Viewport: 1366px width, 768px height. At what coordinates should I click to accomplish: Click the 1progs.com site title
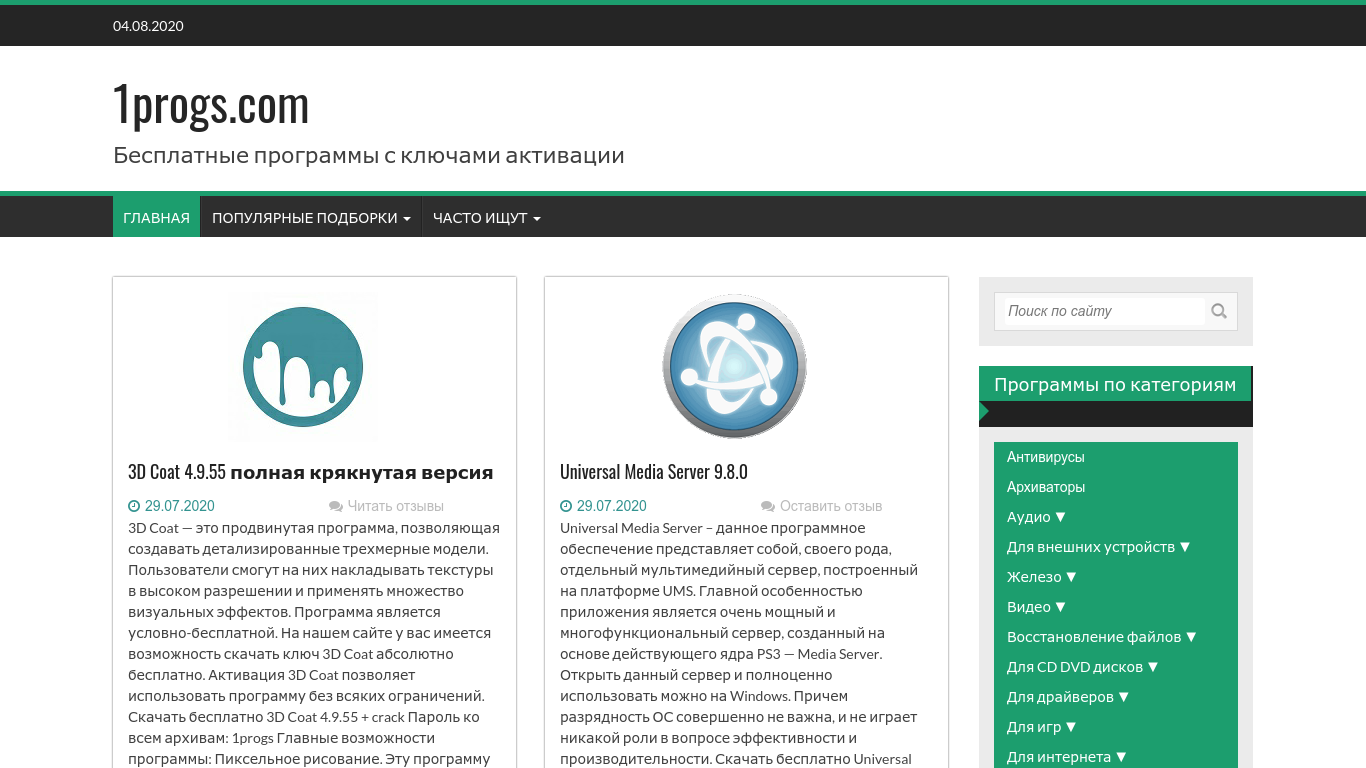[x=211, y=104]
